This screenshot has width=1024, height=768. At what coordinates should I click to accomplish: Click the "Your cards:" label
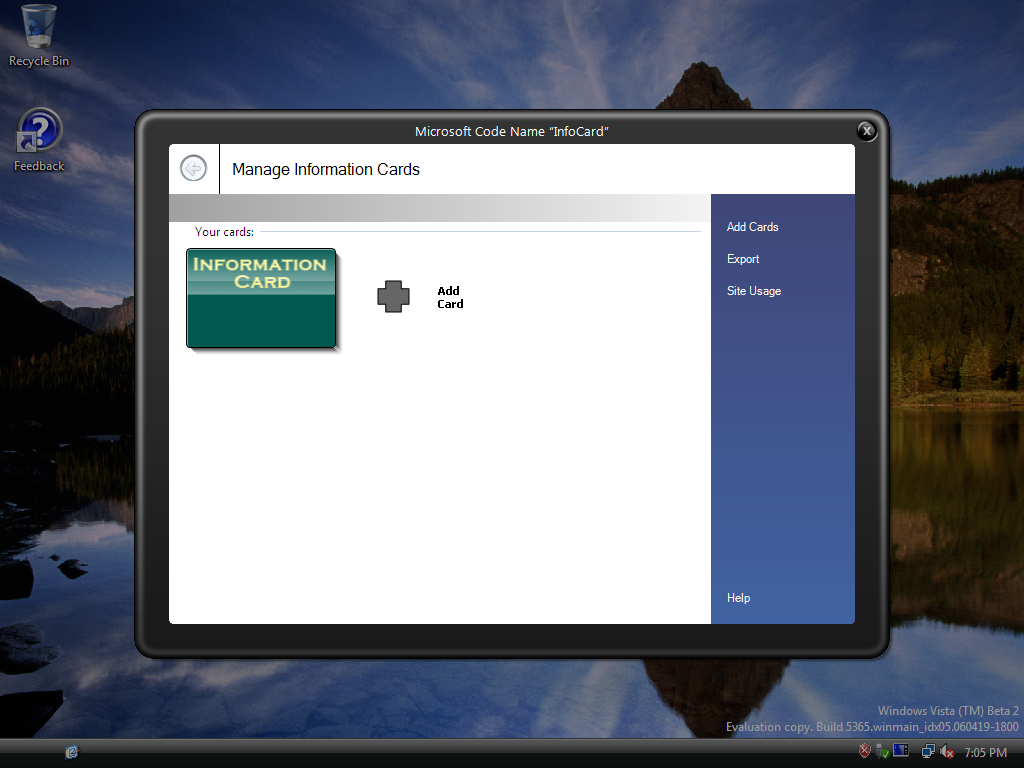tap(224, 232)
